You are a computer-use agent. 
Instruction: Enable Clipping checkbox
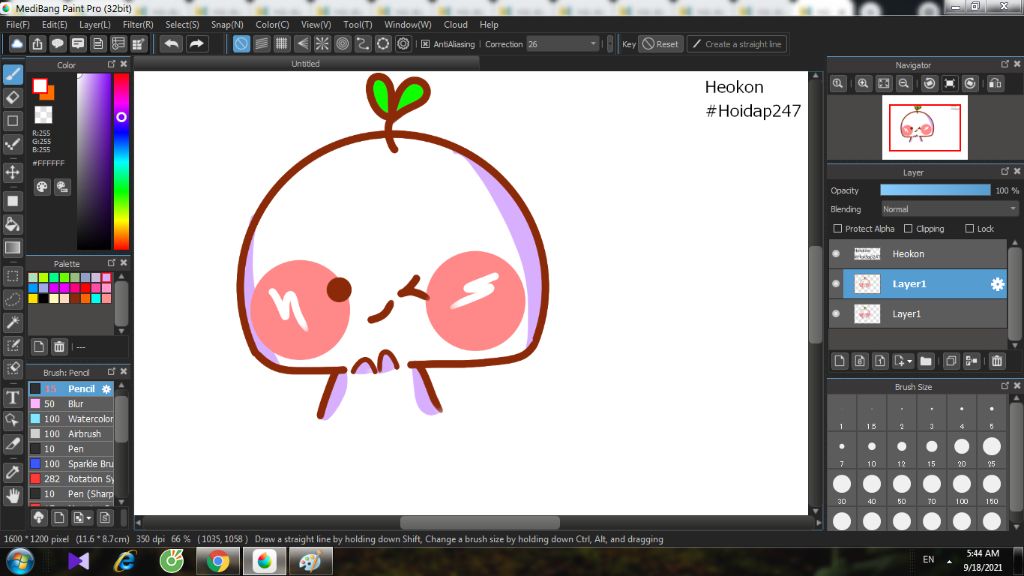[908, 229]
